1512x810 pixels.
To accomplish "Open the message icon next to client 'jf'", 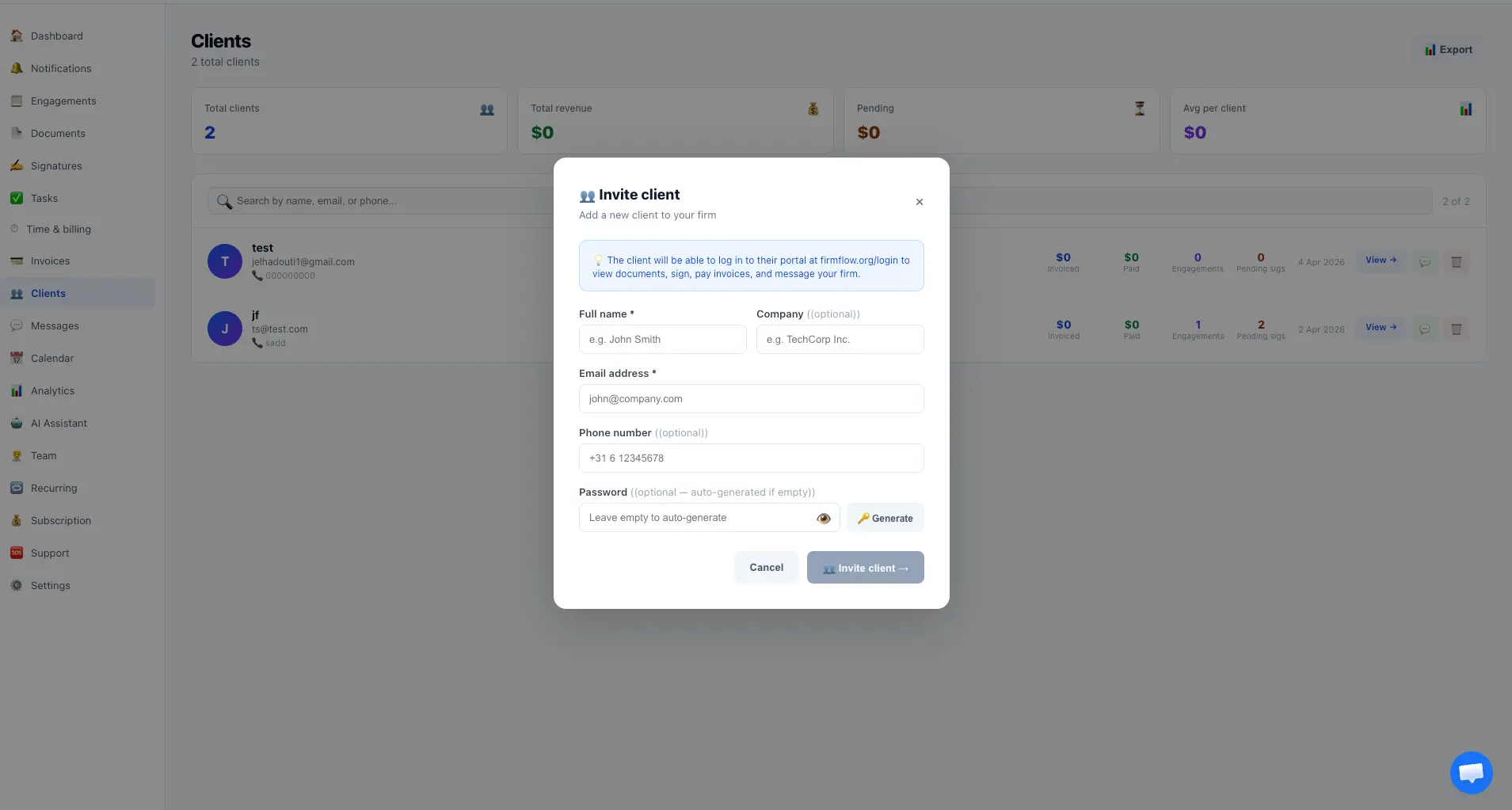I will tap(1425, 329).
